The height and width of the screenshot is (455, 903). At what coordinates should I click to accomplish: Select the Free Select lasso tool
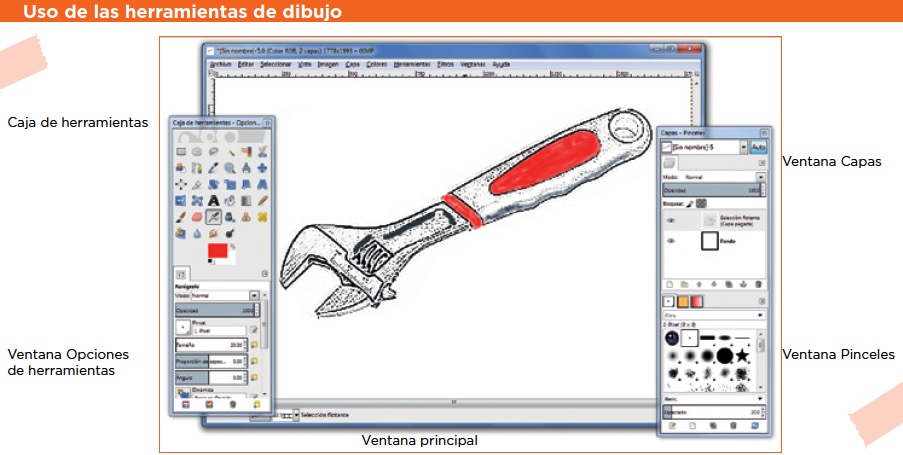(x=213, y=152)
